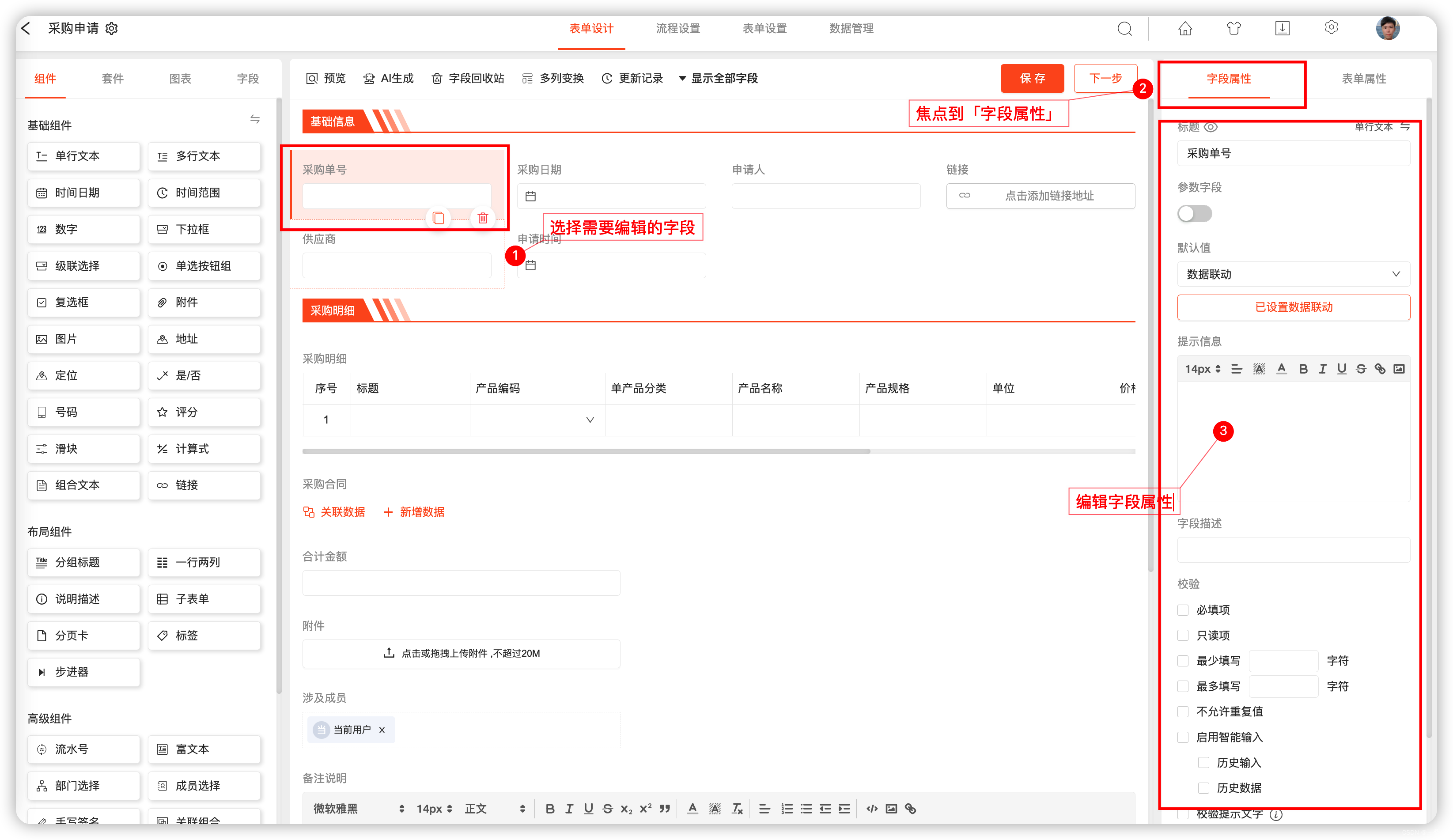1453x840 pixels.
Task: Open the 默认值 数据联动 dropdown
Action: click(x=1293, y=274)
